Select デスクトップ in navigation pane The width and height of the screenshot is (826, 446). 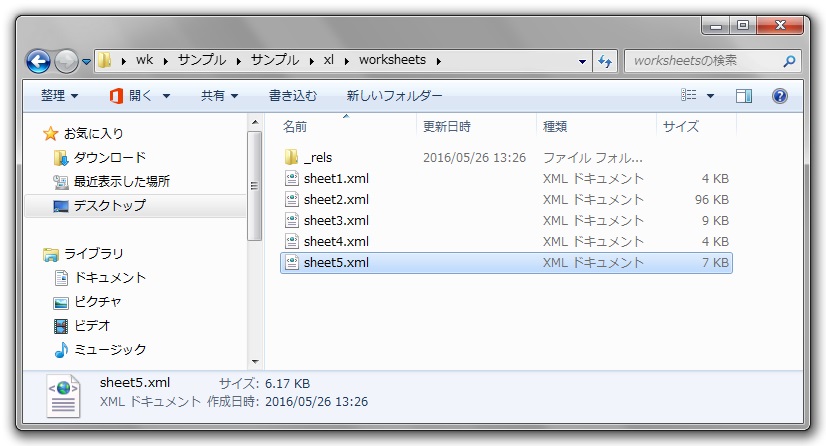110,206
